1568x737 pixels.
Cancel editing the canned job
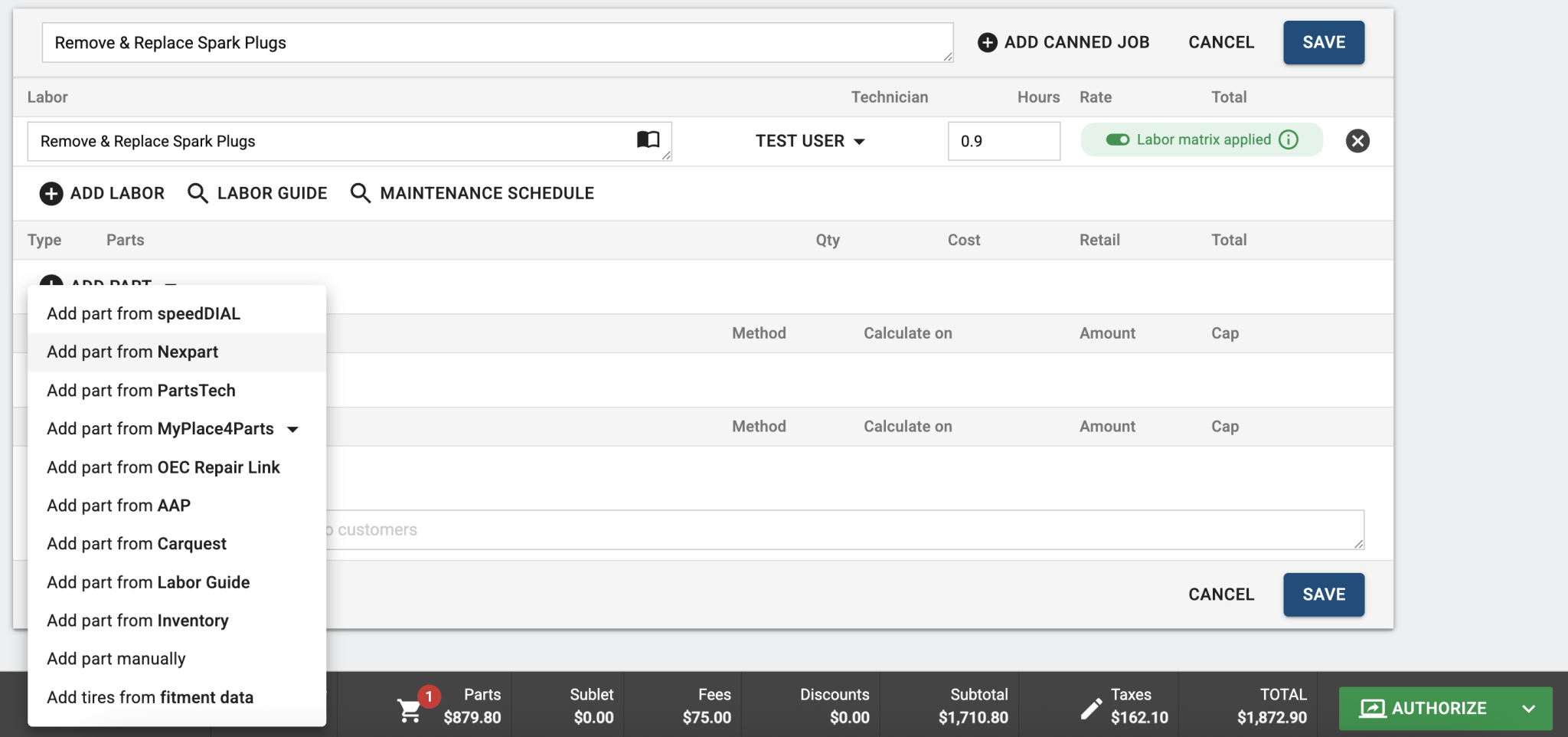(1220, 42)
